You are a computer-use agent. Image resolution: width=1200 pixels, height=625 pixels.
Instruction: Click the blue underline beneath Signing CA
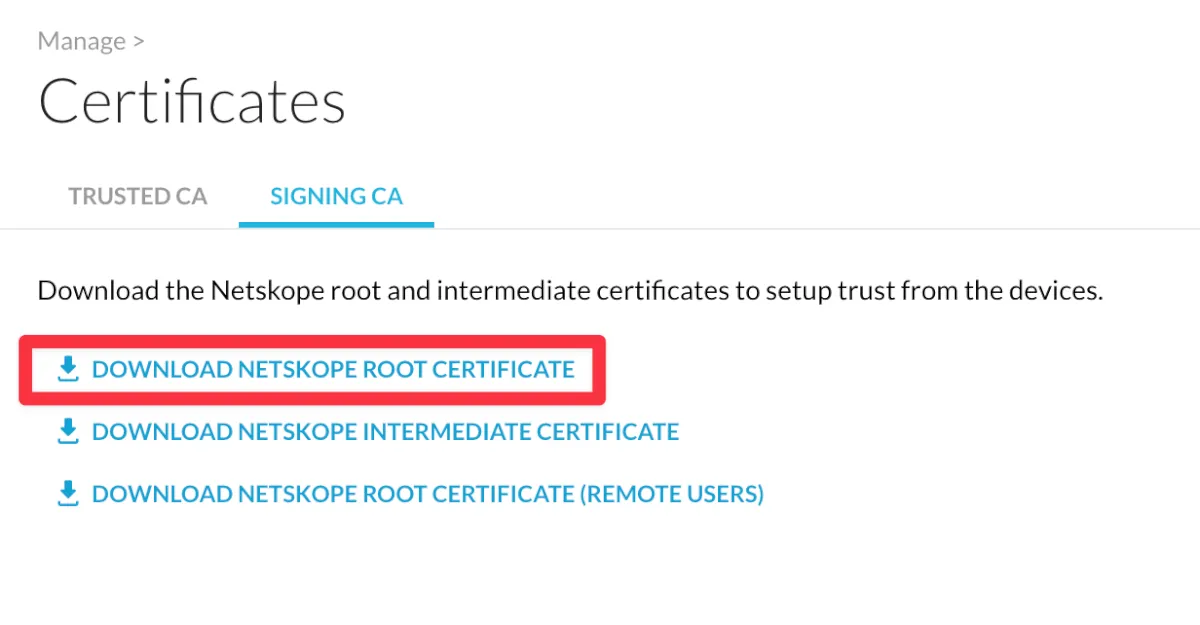click(336, 224)
